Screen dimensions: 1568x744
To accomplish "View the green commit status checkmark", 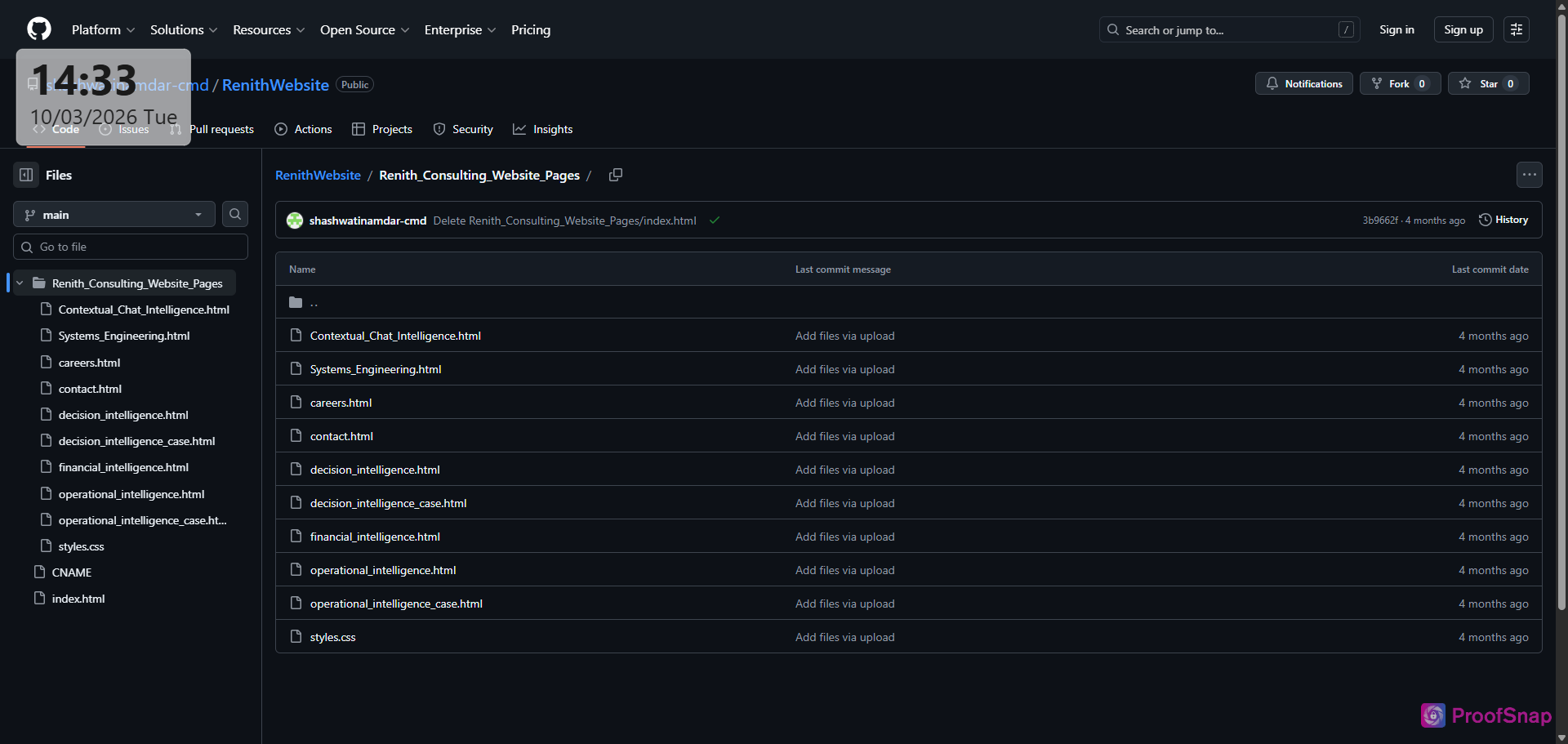I will (715, 221).
